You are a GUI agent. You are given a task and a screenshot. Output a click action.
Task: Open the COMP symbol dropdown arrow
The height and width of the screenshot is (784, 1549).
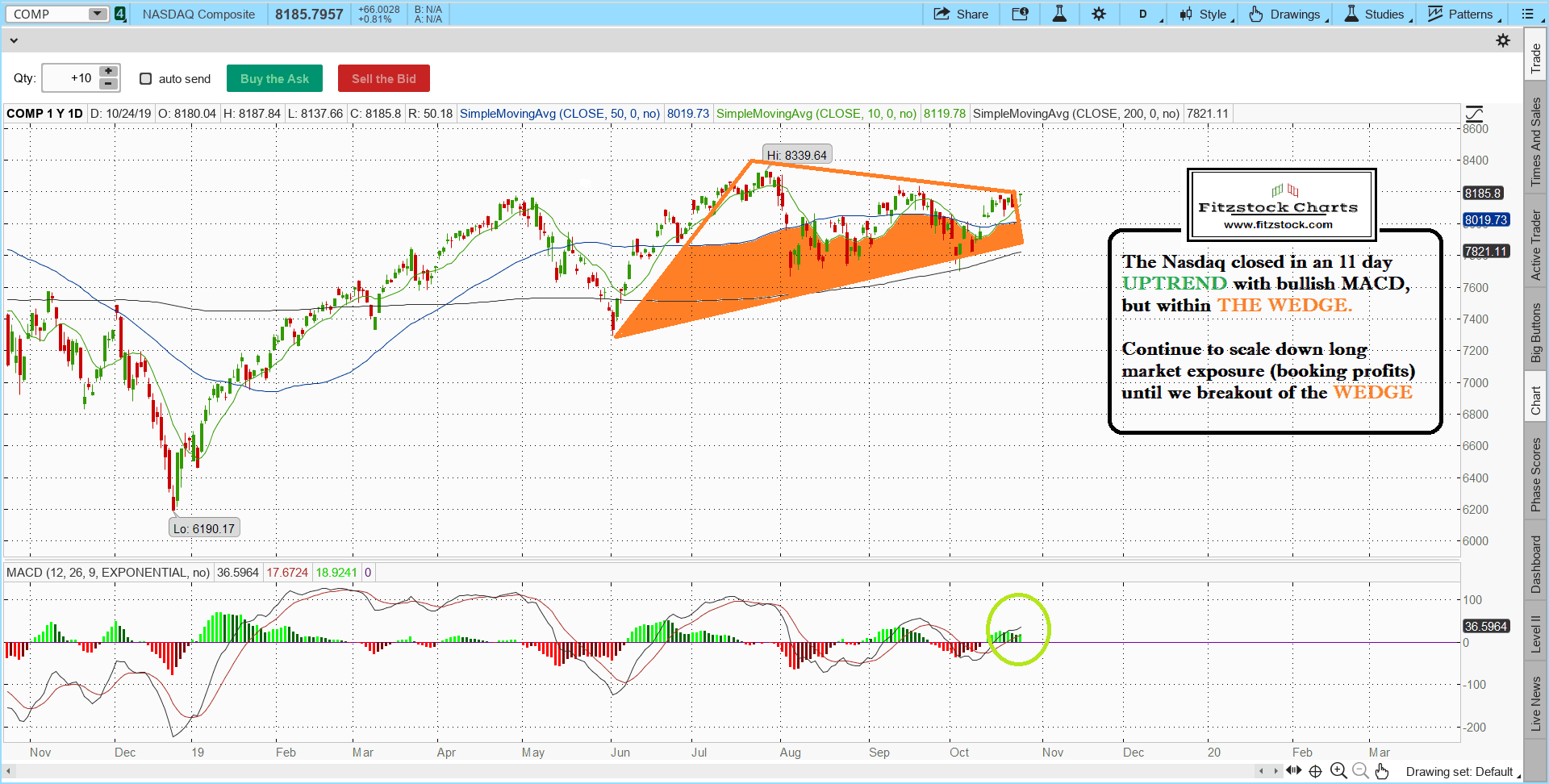click(x=97, y=14)
